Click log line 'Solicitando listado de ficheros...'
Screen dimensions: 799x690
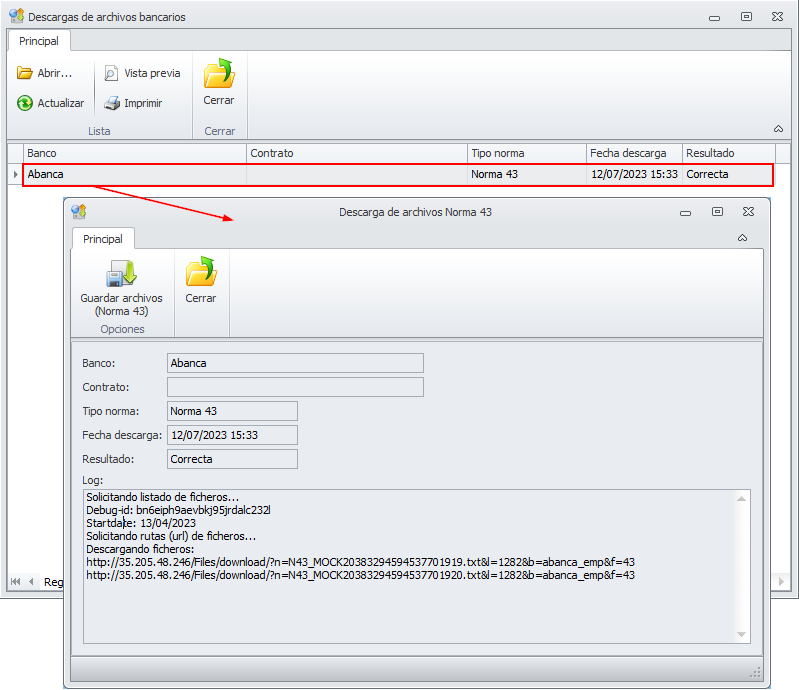[x=163, y=497]
